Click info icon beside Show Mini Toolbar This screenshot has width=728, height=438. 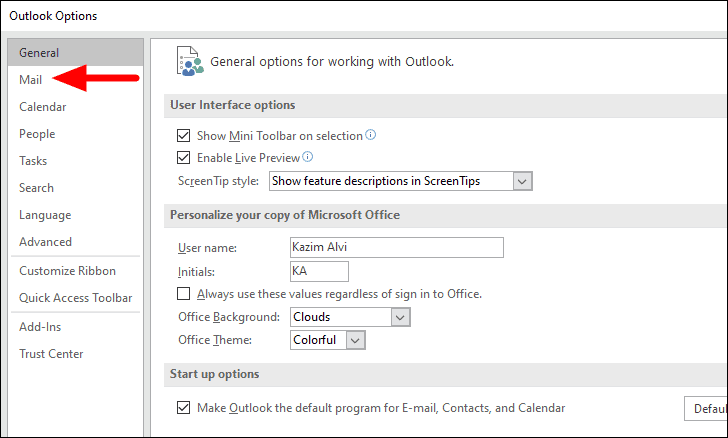[371, 135]
